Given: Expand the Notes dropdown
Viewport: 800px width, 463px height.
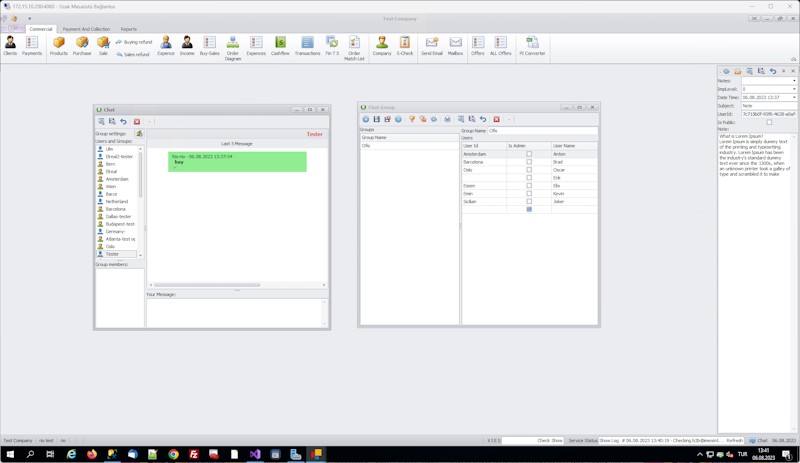Looking at the screenshot, I should [x=794, y=81].
